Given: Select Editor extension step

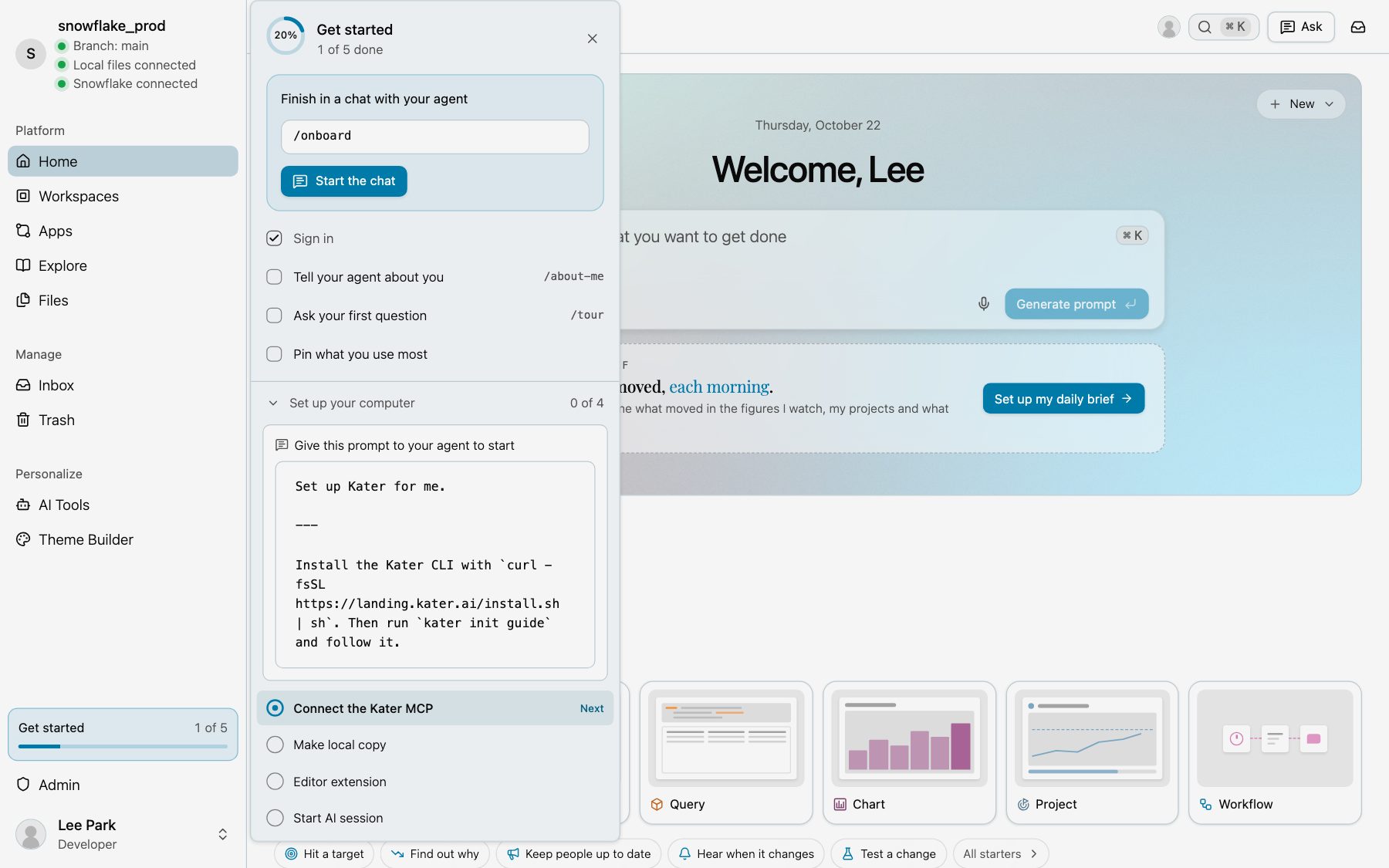Looking at the screenshot, I should (435, 782).
